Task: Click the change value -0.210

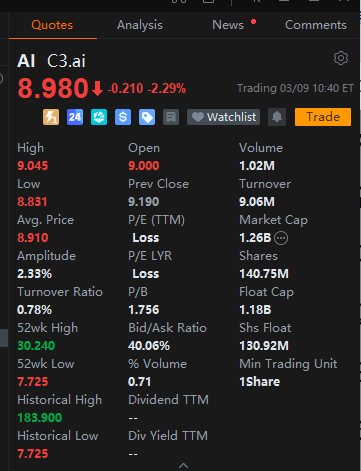Action: (125, 89)
